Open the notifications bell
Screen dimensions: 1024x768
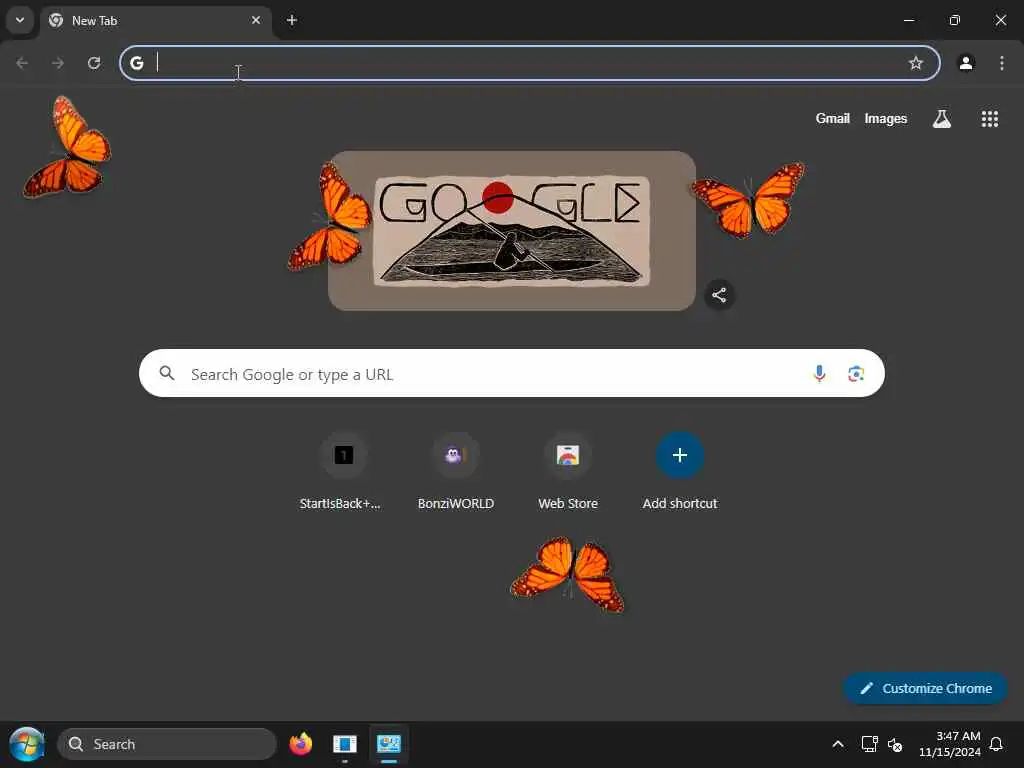996,744
